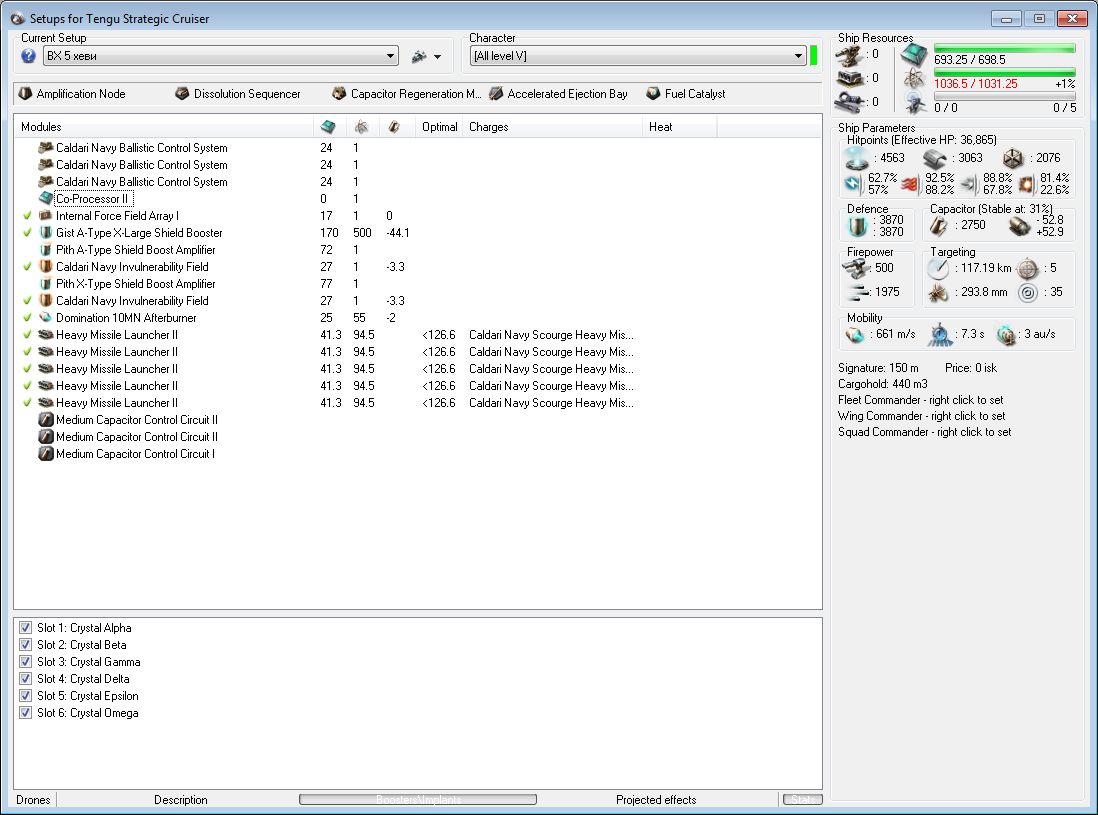The width and height of the screenshot is (1098, 815).
Task: Open the ship setup actions icon
Action: pyautogui.click(x=419, y=57)
